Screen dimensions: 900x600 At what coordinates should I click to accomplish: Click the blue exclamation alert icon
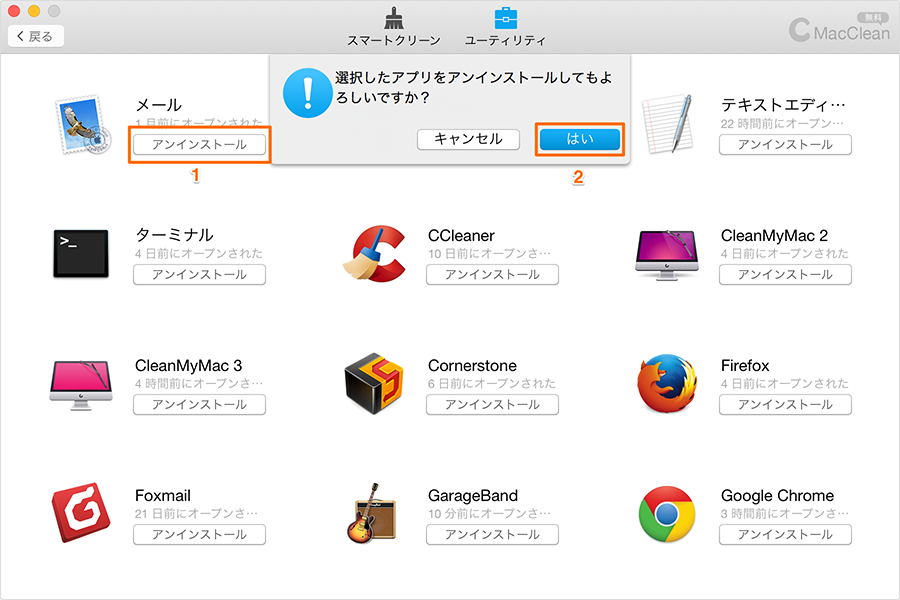click(x=308, y=93)
